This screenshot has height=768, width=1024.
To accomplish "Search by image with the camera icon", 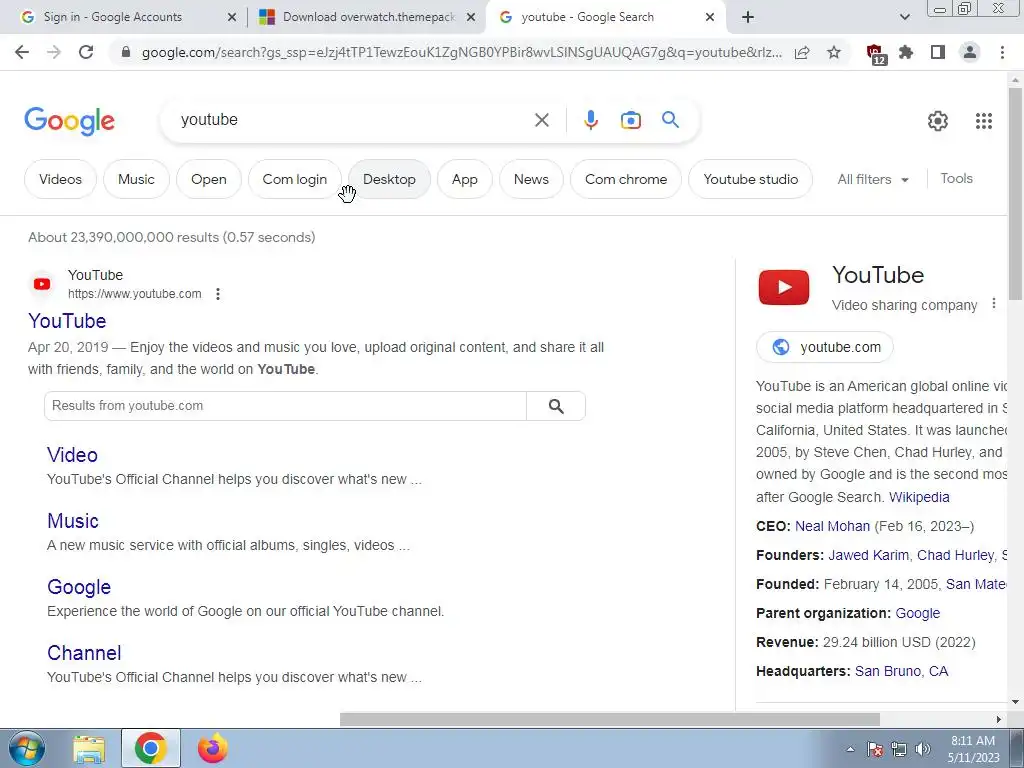I will [x=630, y=120].
